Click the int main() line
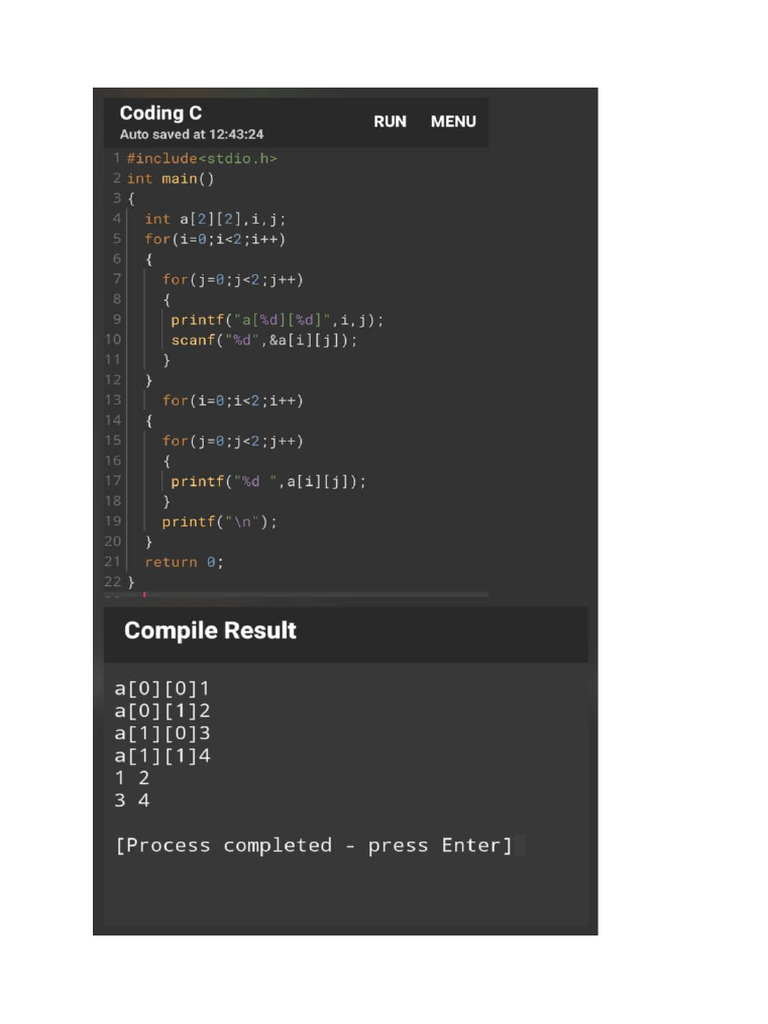Viewport: 768px width, 1024px height. [x=170, y=179]
